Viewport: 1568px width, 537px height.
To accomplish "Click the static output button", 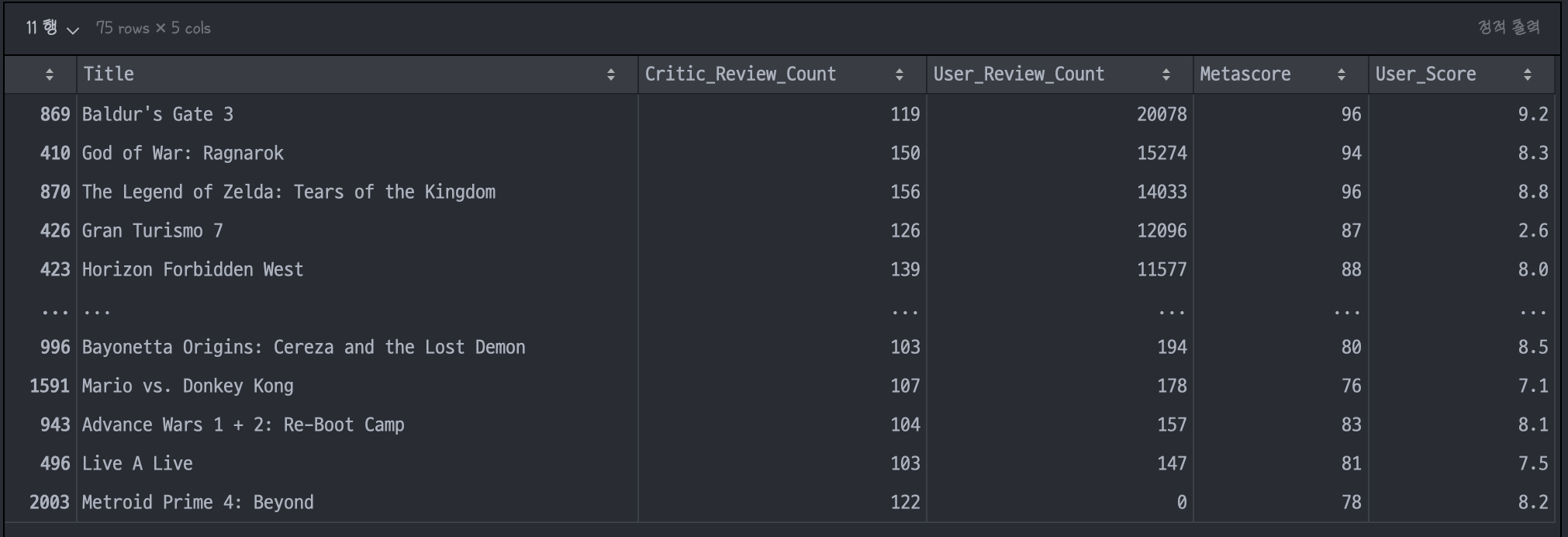I will [1508, 27].
